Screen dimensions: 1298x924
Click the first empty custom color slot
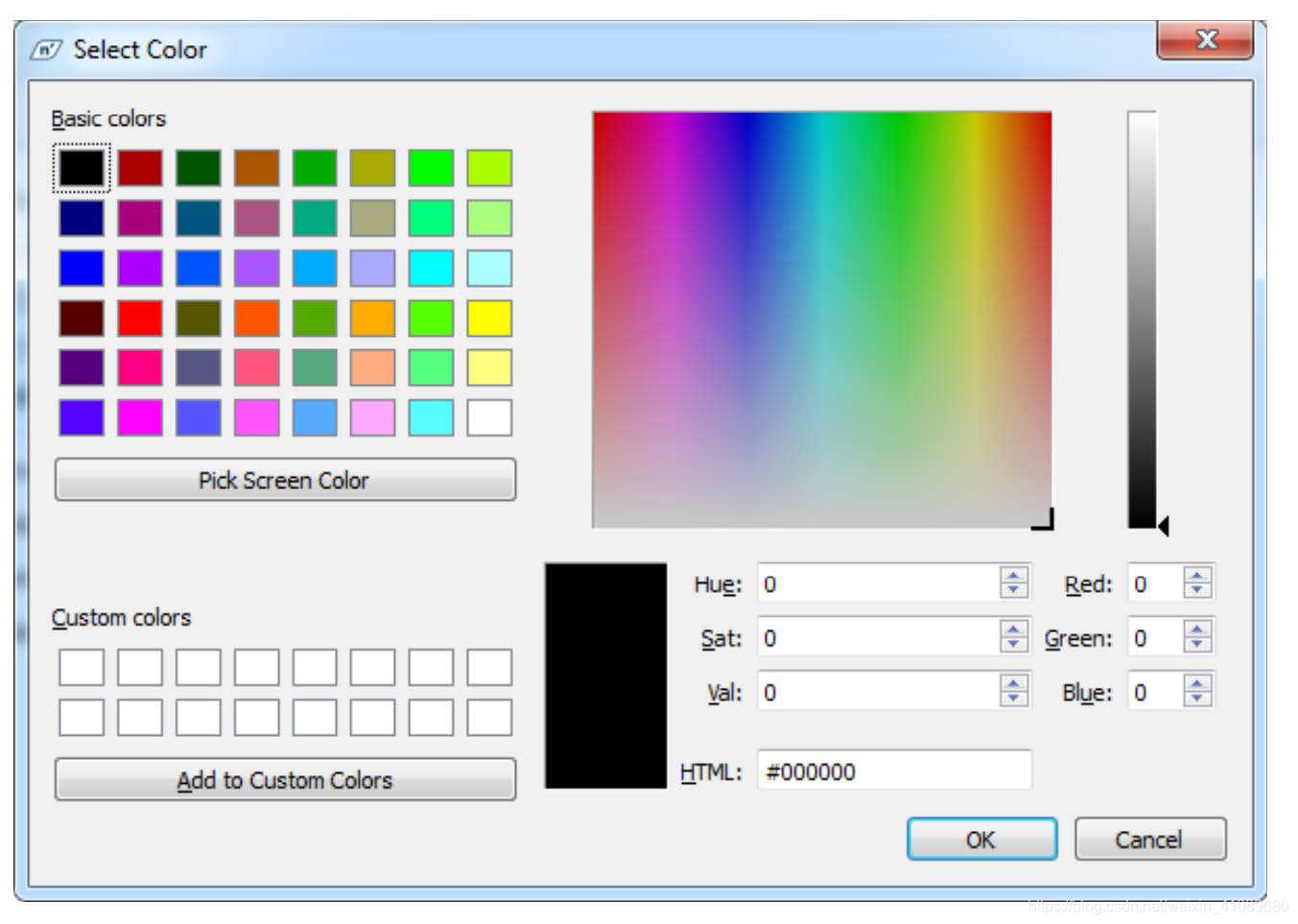(81, 668)
